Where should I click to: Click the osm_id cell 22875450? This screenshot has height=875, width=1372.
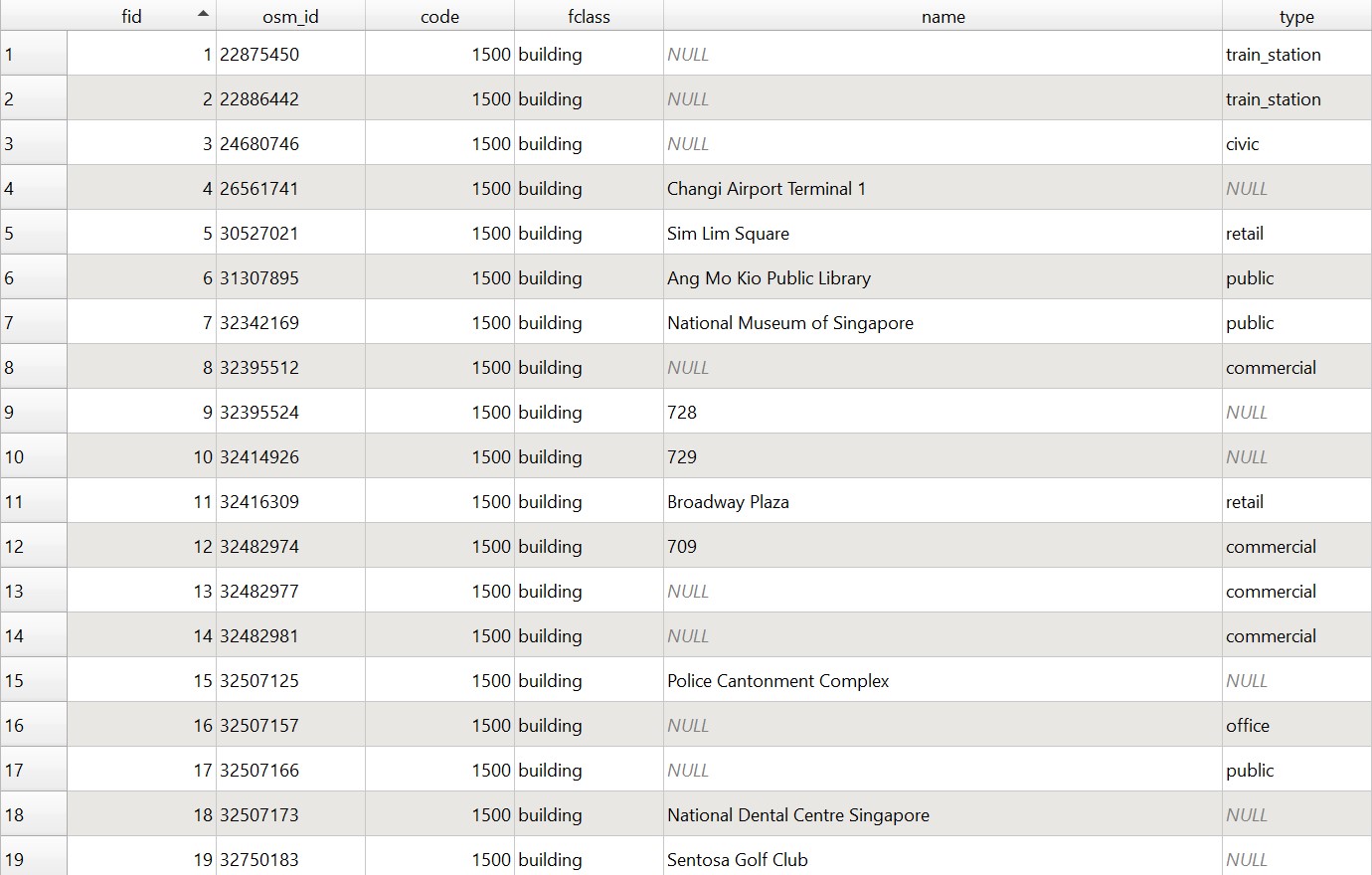[259, 55]
